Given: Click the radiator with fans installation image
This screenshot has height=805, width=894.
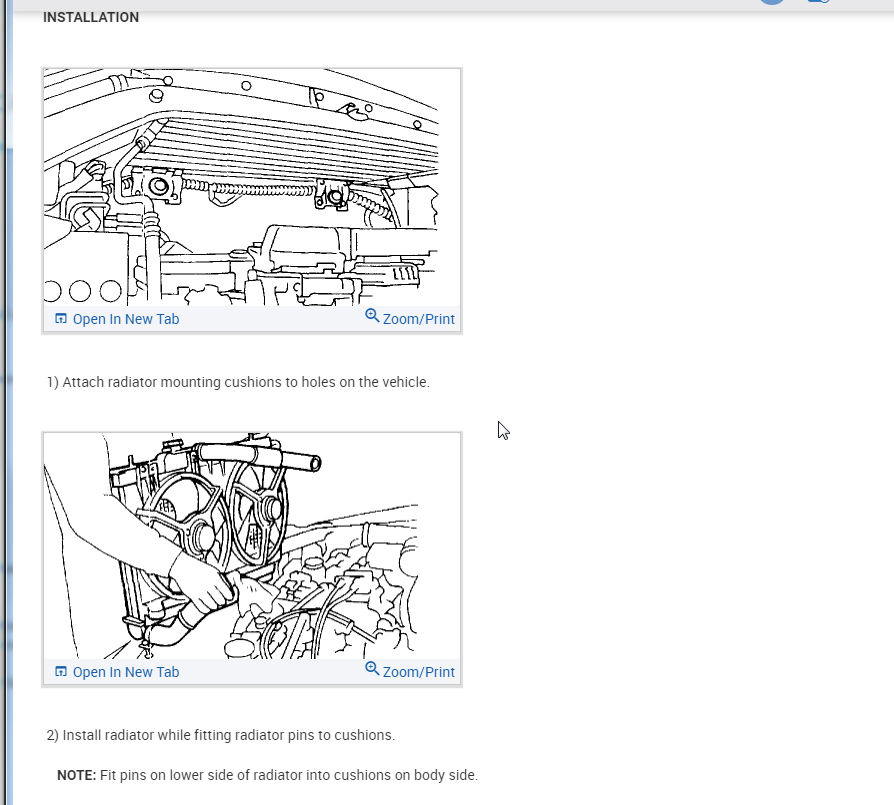Looking at the screenshot, I should coord(251,546).
